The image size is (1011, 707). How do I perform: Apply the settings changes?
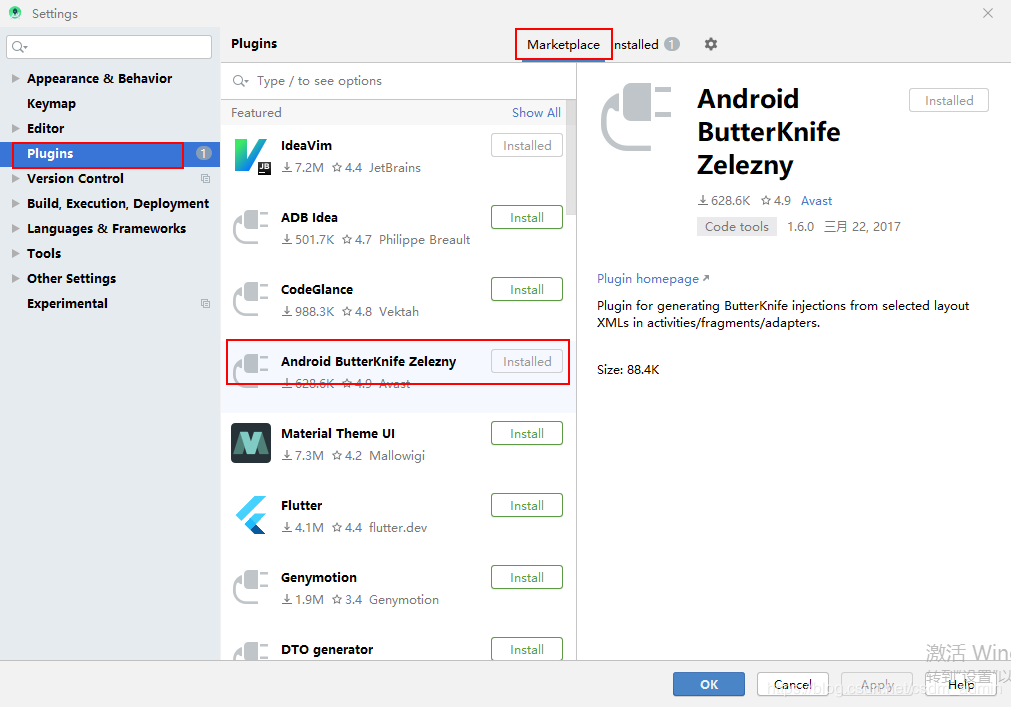click(876, 684)
